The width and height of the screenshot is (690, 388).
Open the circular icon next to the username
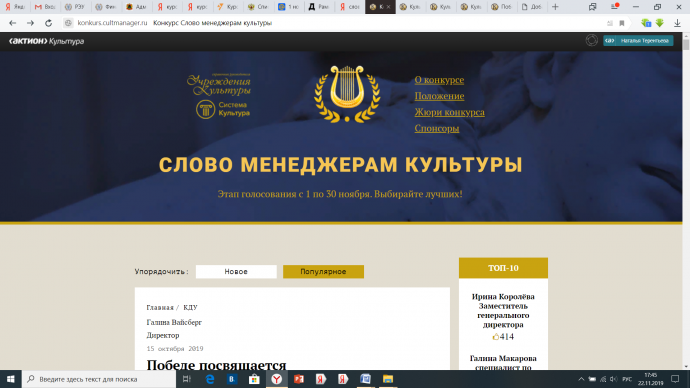tap(591, 40)
